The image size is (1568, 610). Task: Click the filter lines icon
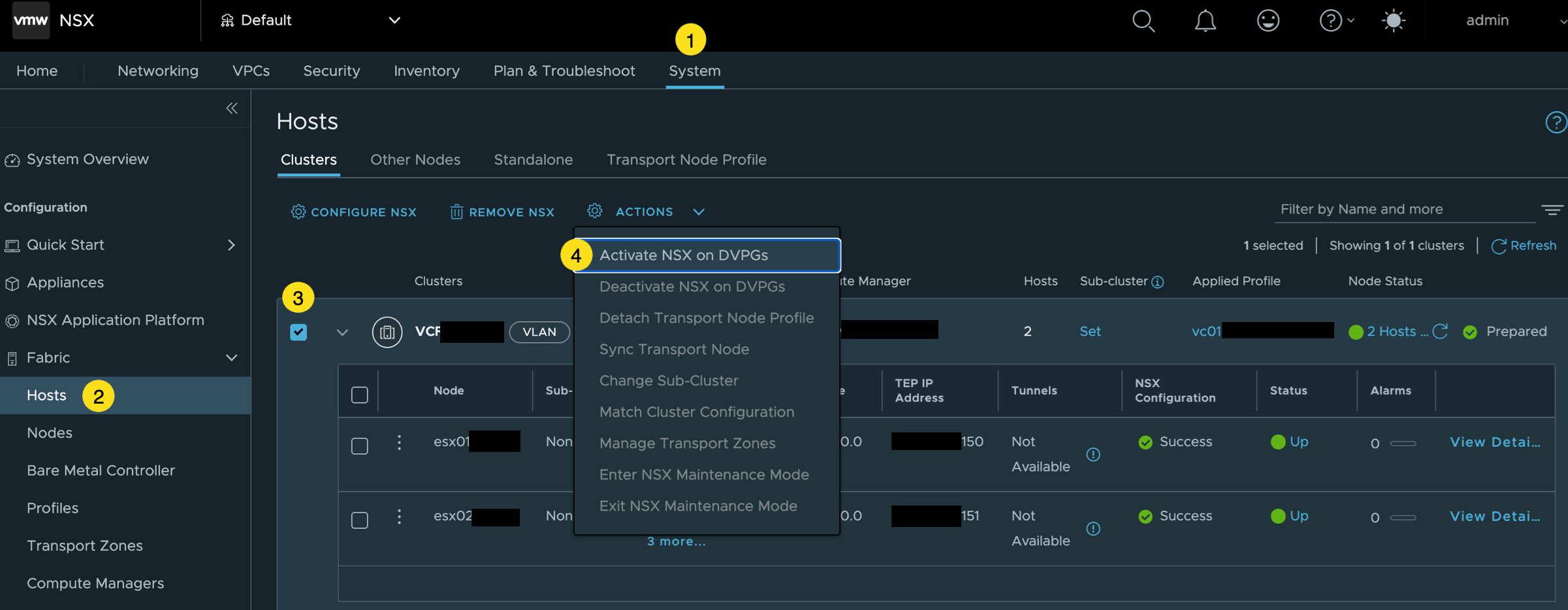point(1552,210)
